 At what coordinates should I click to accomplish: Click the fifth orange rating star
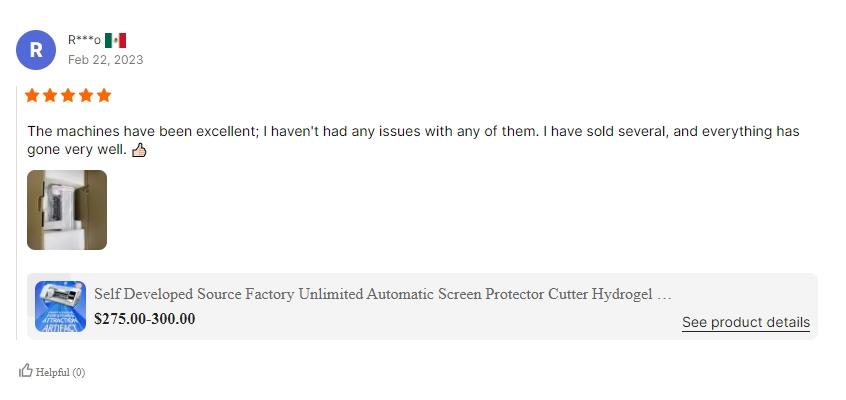(x=104, y=96)
